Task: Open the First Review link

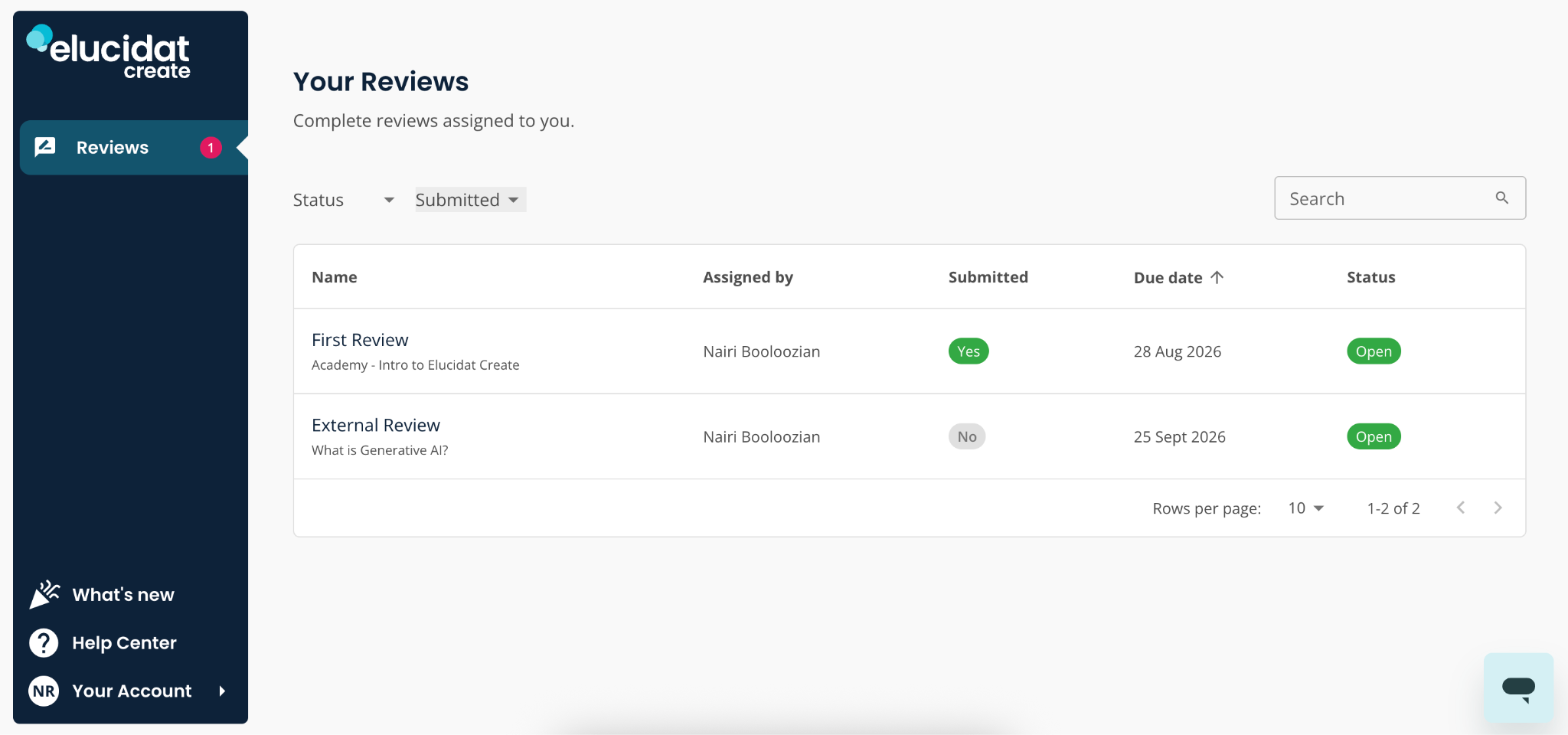Action: (360, 340)
